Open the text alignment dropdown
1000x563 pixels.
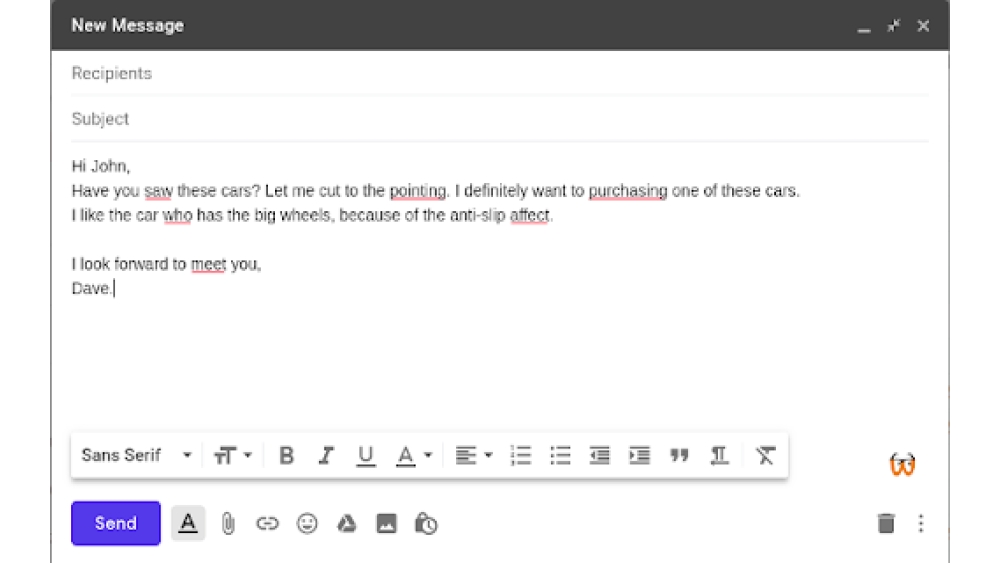[x=474, y=456]
